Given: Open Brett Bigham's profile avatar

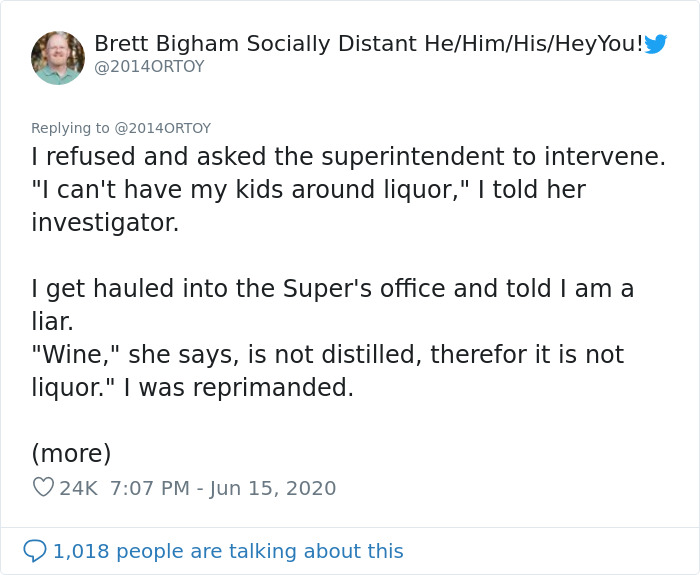Looking at the screenshot, I should point(58,58).
